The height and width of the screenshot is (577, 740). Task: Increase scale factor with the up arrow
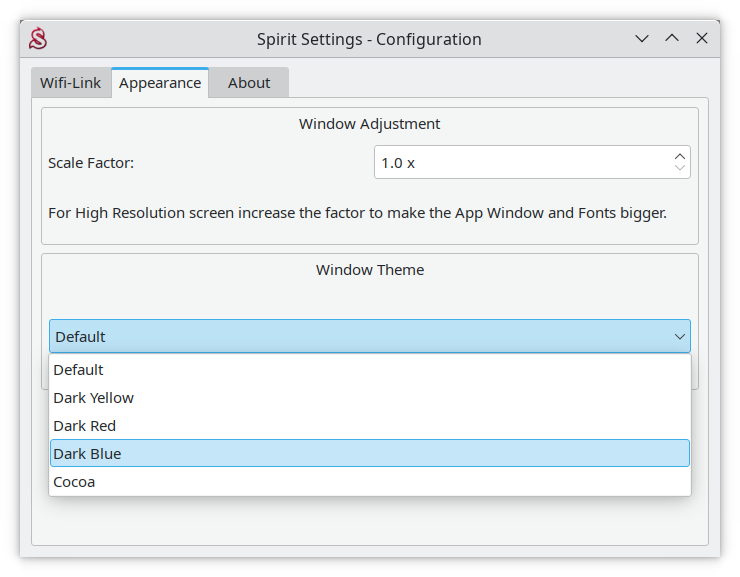click(680, 156)
